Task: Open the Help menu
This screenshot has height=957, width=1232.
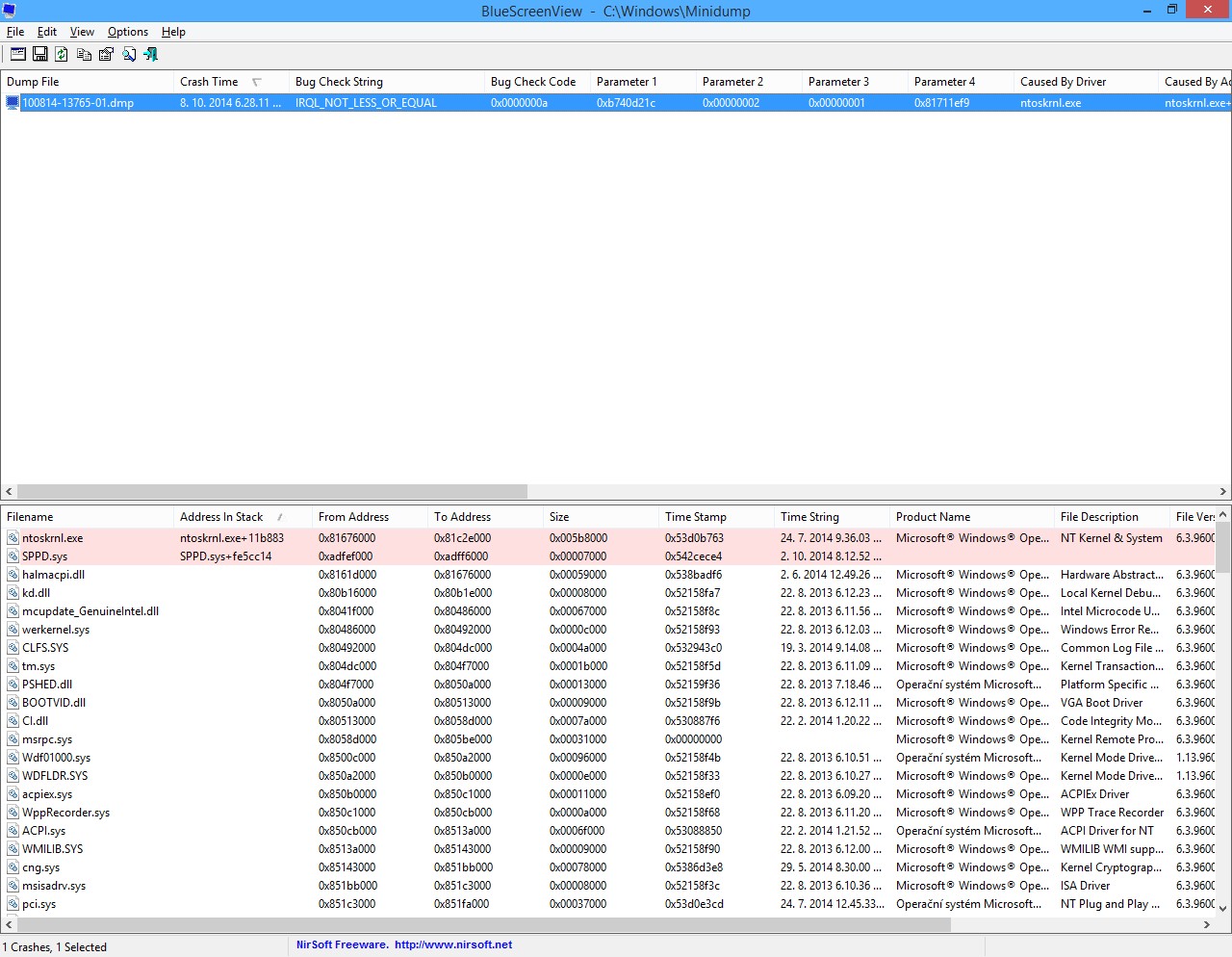Action: pyautogui.click(x=173, y=32)
